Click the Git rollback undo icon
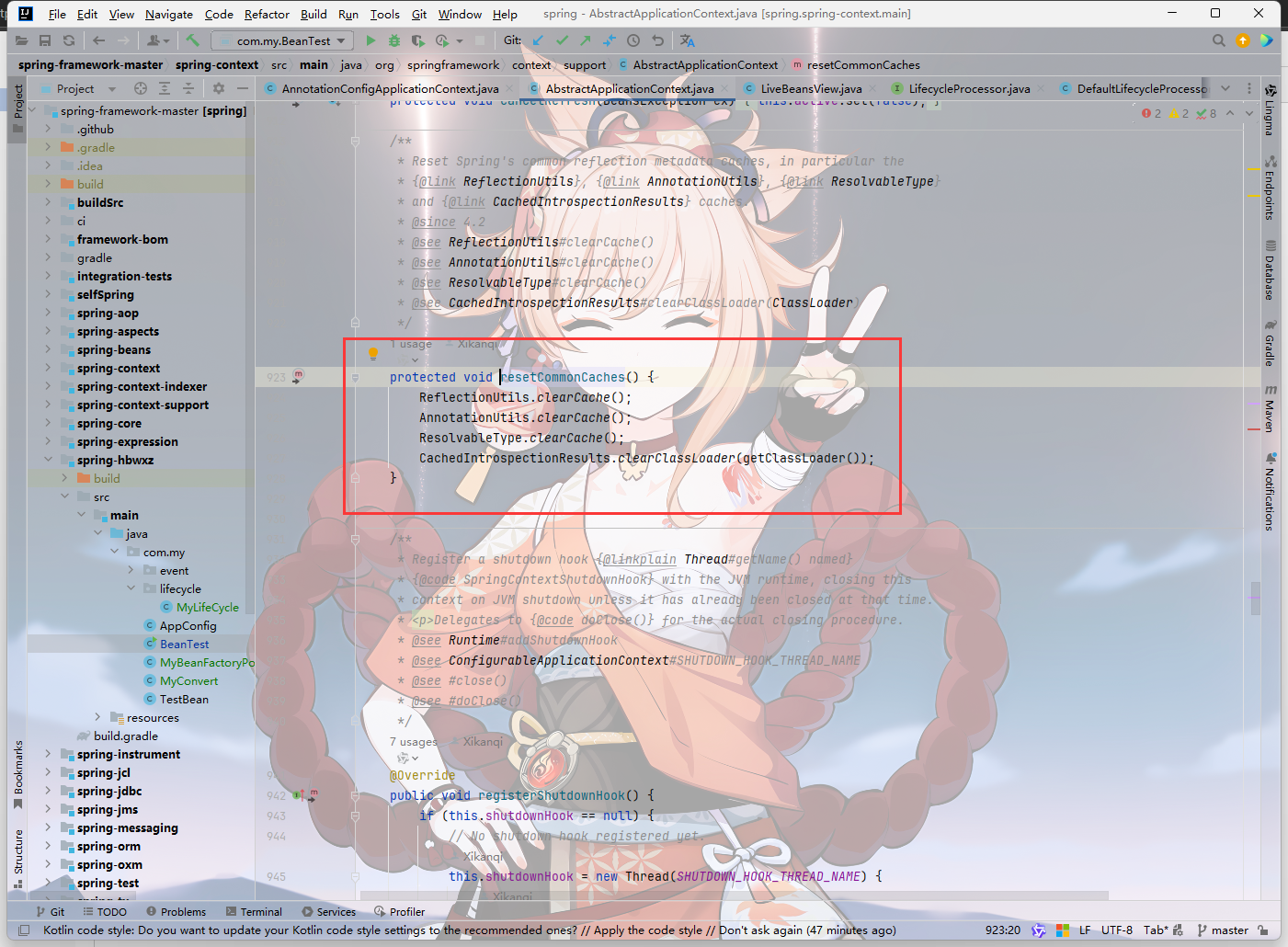1288x947 pixels. 657,40
